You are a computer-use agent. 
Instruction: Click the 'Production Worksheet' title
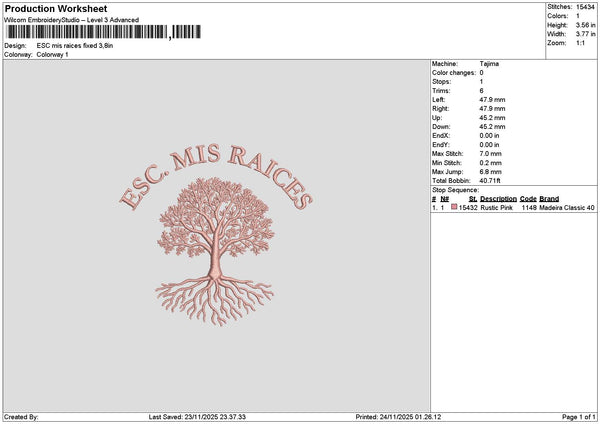(x=56, y=8)
